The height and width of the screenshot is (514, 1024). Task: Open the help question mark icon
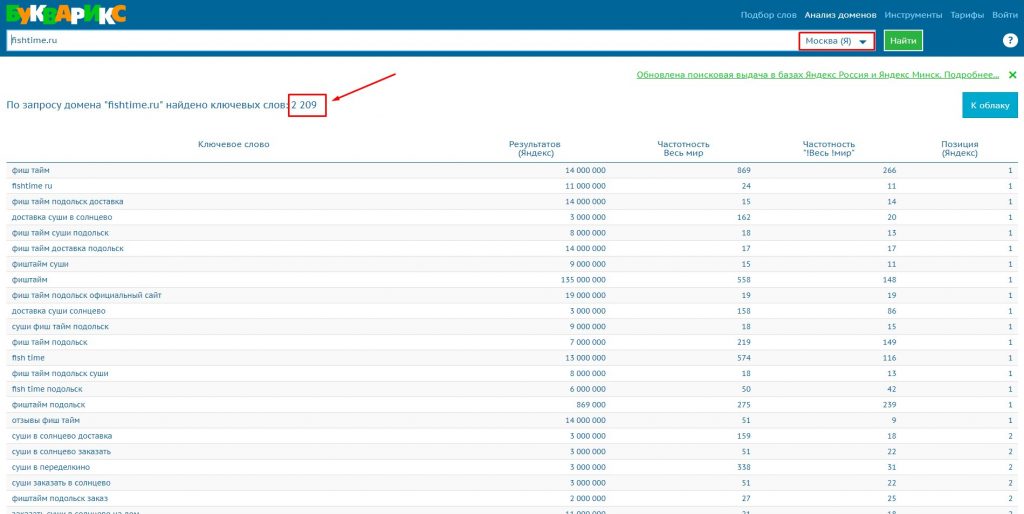1009,40
